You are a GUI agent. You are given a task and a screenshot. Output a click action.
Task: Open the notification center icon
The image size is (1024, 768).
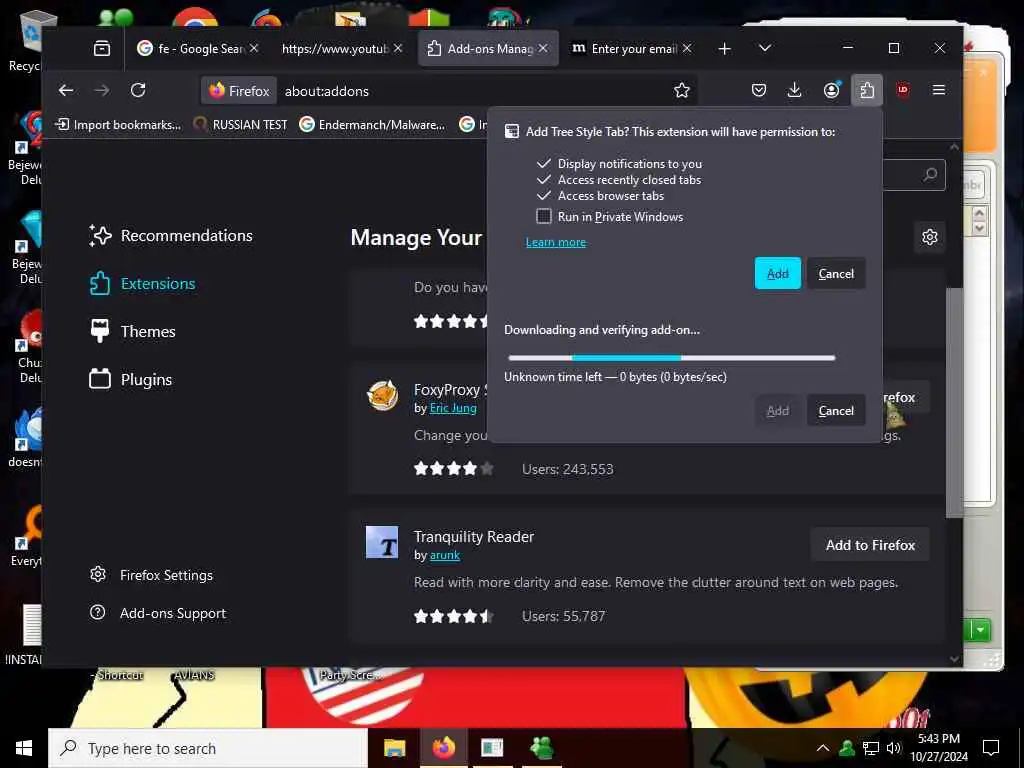(x=991, y=748)
